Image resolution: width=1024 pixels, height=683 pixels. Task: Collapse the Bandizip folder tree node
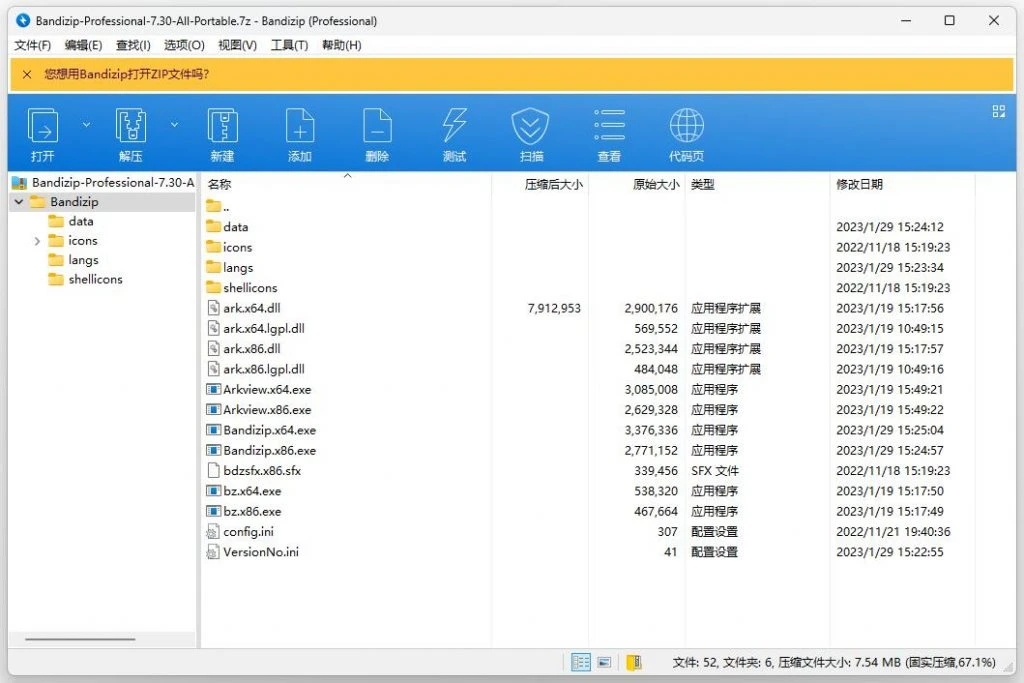coord(19,202)
